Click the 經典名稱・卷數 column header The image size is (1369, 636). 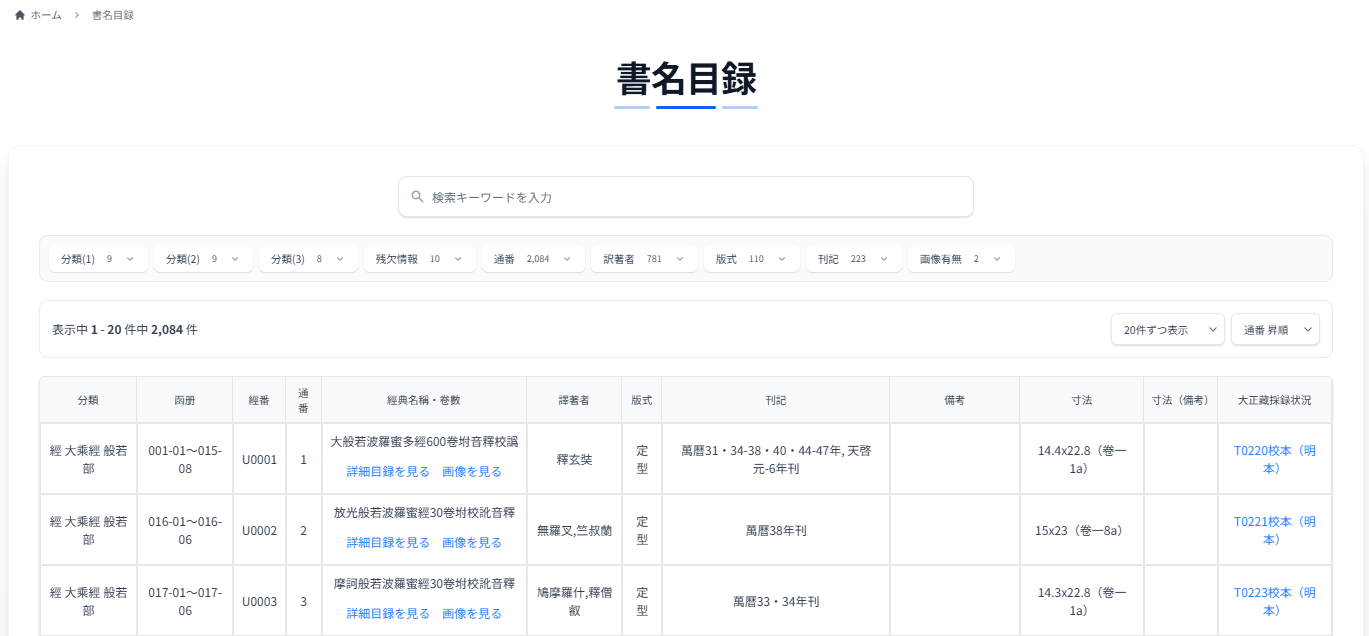423,400
